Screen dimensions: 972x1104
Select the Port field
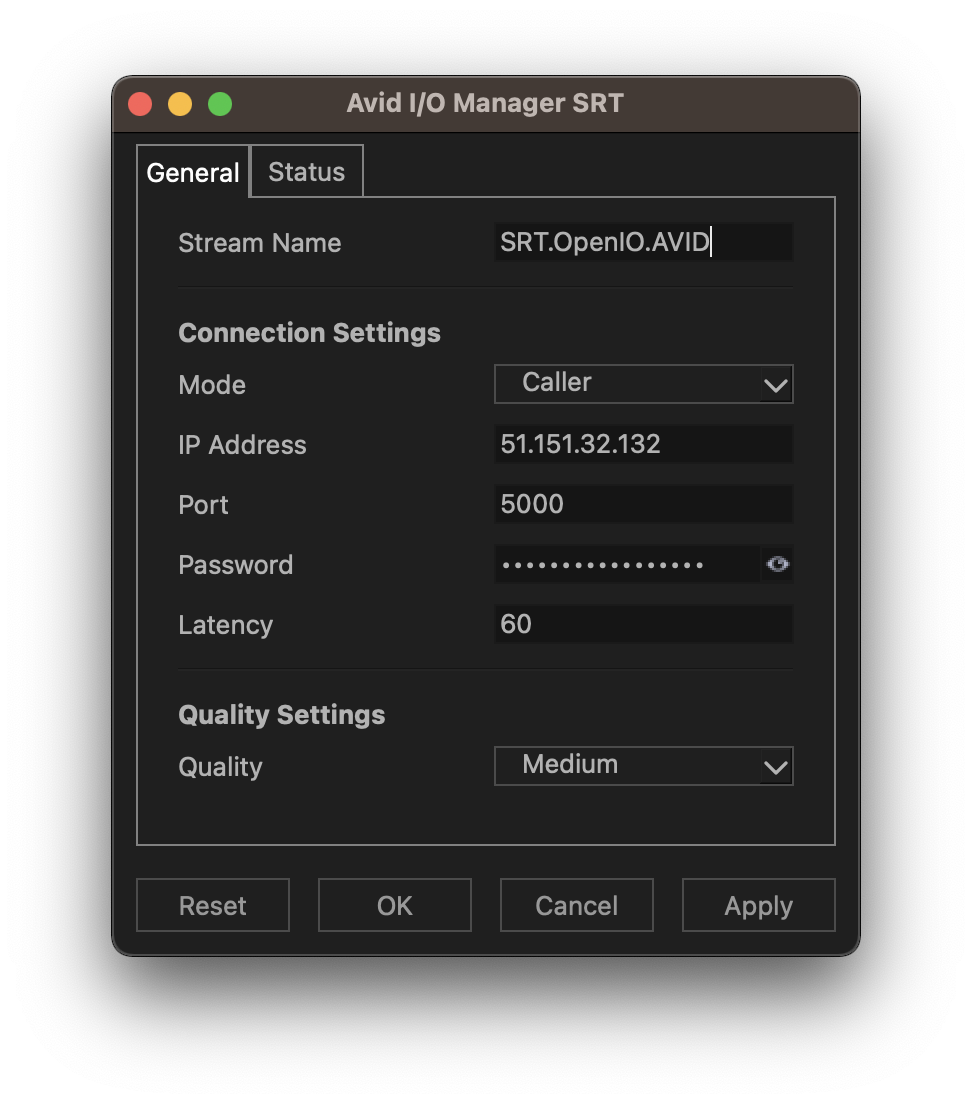643,504
